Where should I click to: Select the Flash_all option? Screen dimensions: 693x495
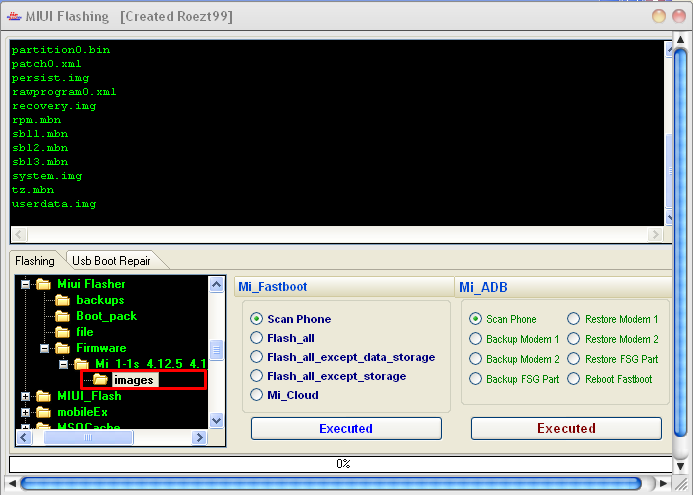coord(256,338)
